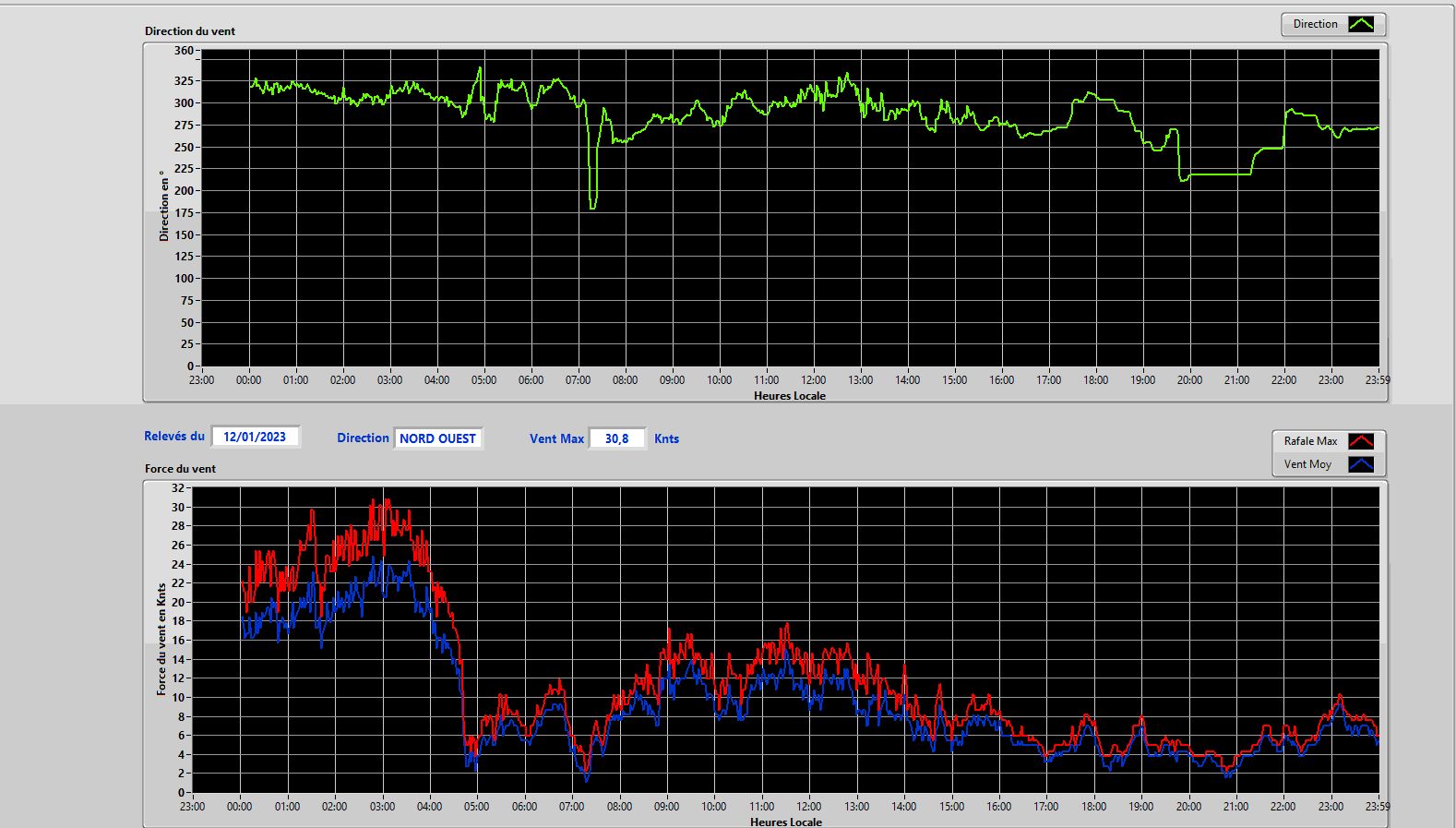Click the 360 value on the direction axis

pyautogui.click(x=184, y=51)
